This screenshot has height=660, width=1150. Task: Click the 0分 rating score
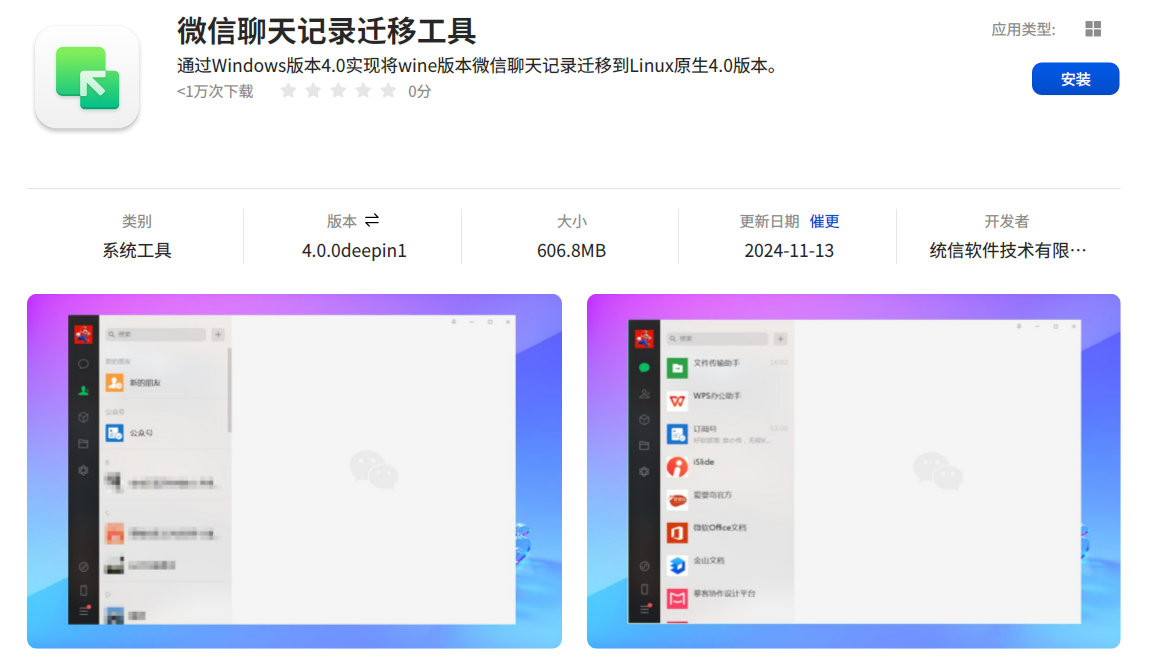click(420, 92)
